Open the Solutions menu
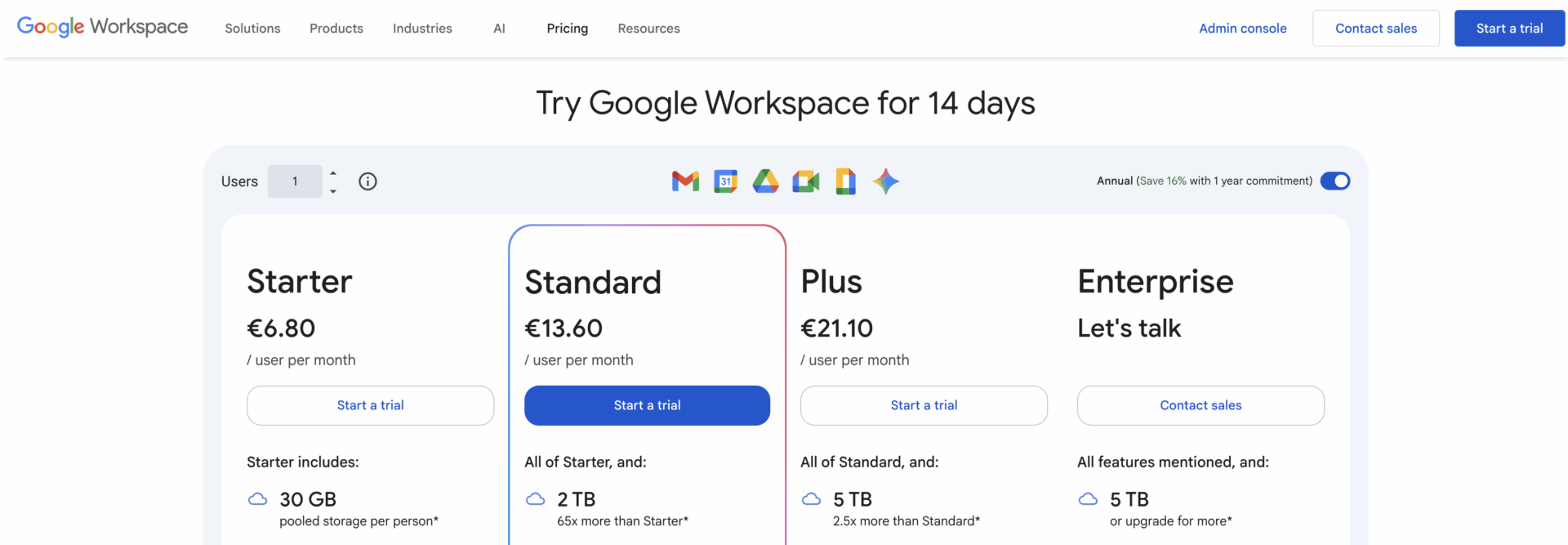 (252, 29)
